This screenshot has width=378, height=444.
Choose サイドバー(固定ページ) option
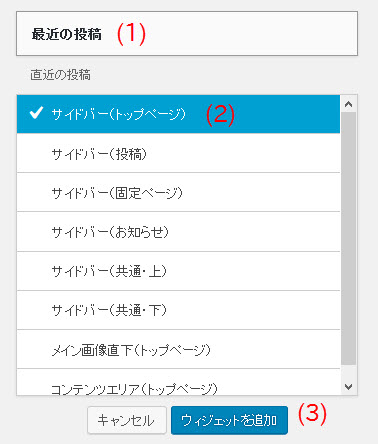click(178, 192)
